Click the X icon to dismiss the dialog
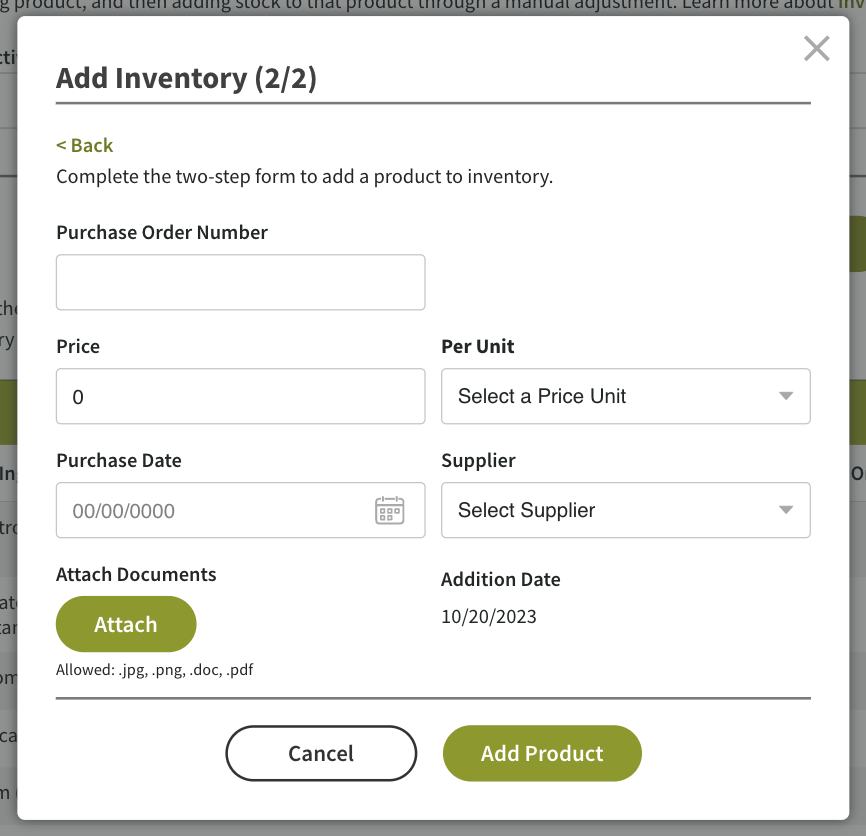Image resolution: width=866 pixels, height=836 pixels. pyautogui.click(x=817, y=48)
